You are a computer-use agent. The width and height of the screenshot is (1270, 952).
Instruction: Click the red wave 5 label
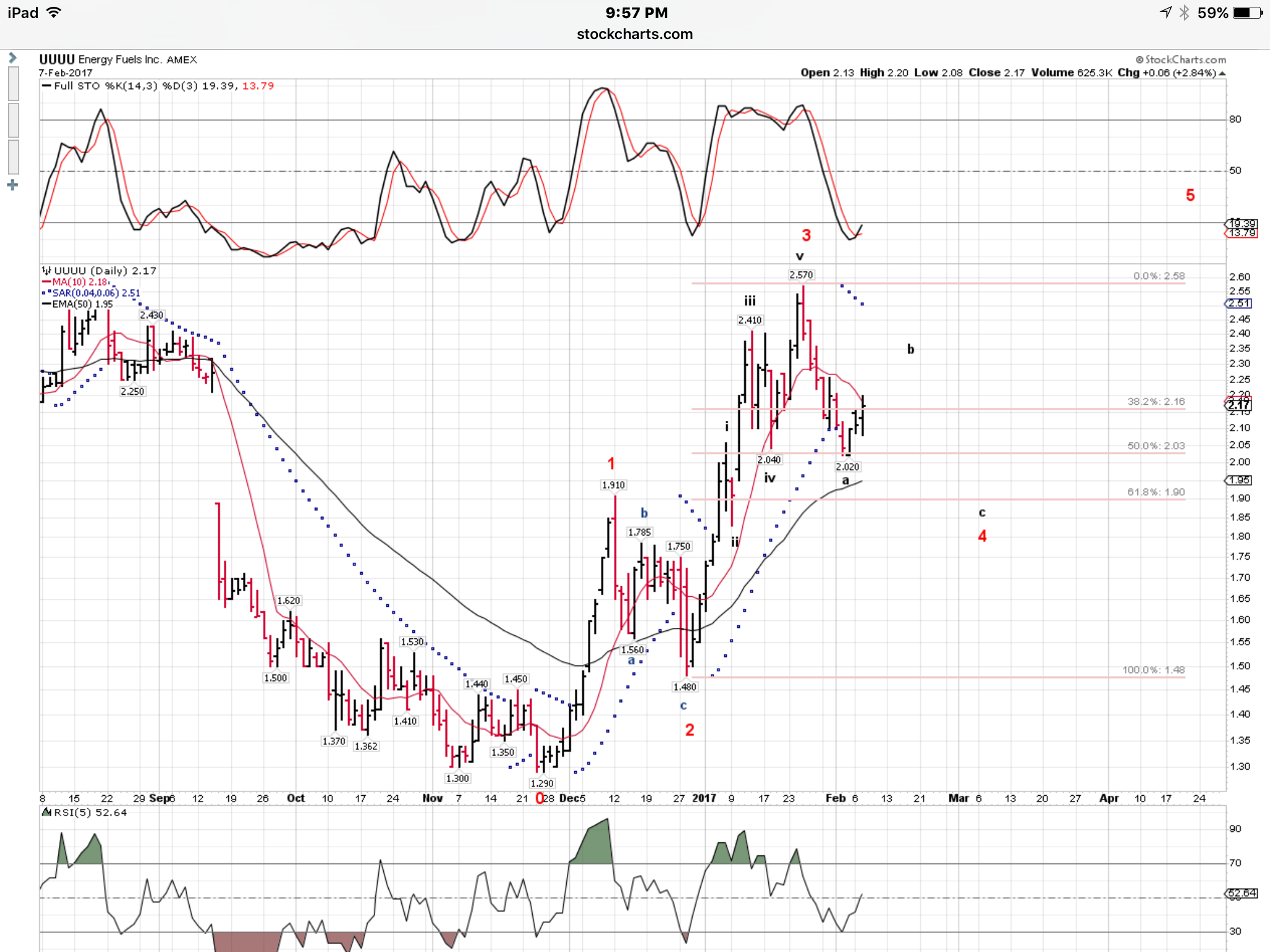pos(1190,195)
